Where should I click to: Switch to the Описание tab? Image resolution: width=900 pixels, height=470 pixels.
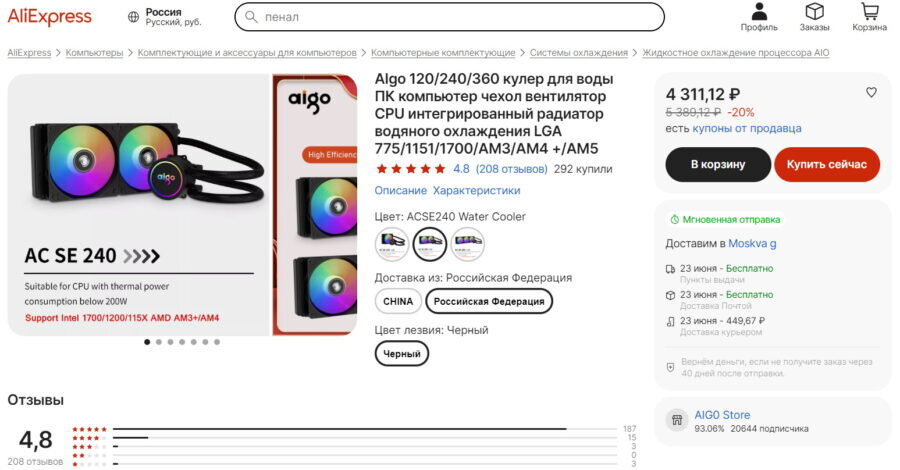tap(401, 191)
